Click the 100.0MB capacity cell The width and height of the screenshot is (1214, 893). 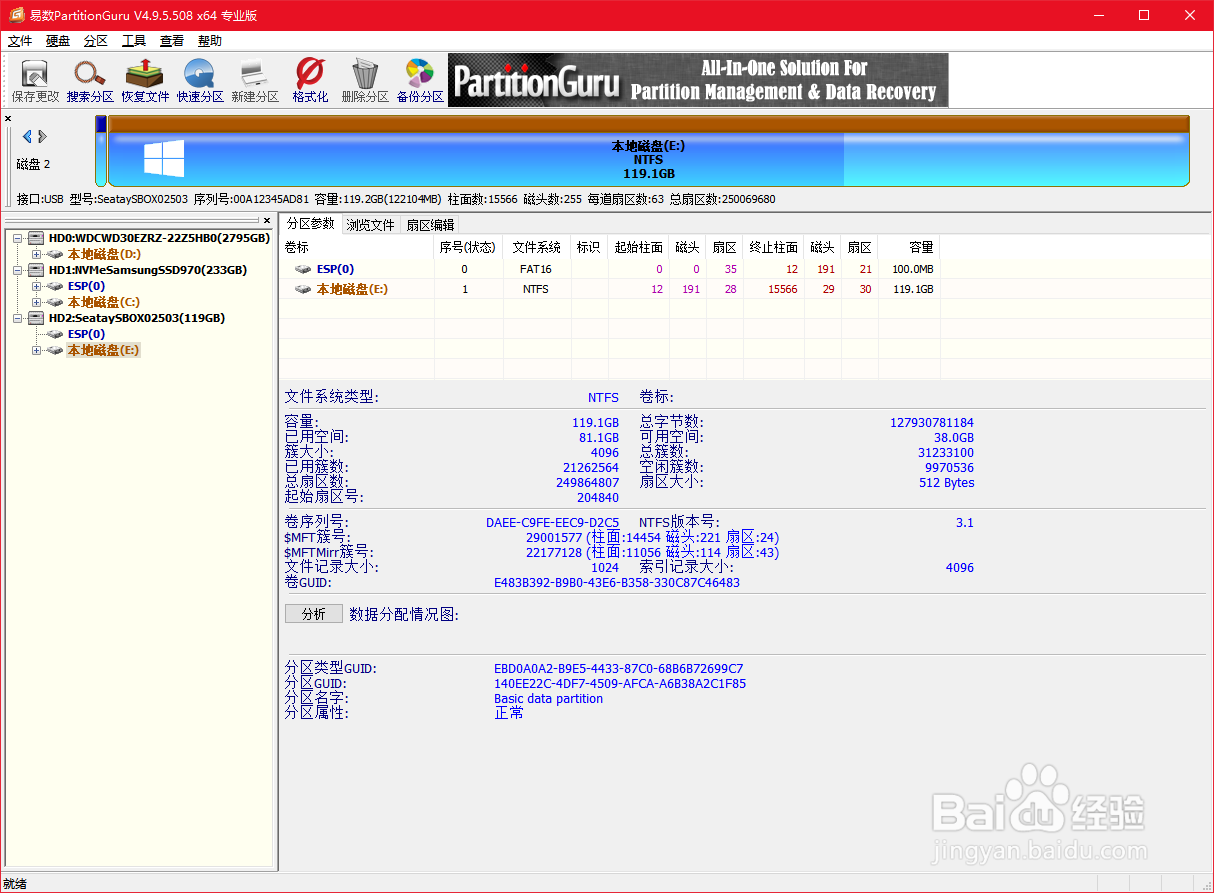pyautogui.click(x=912, y=269)
